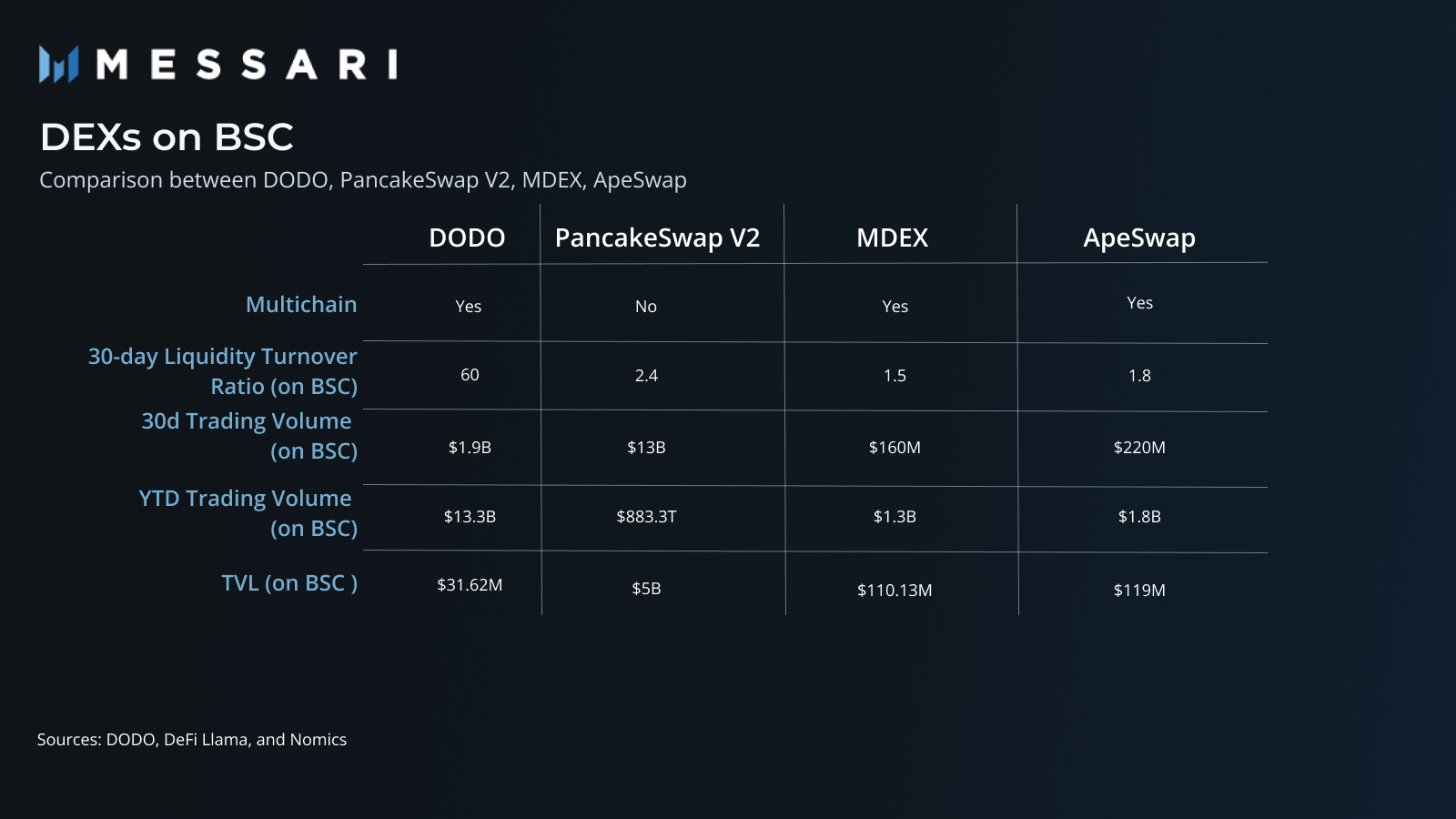Select the DEXs on BSC title
The image size is (1456, 819).
click(167, 137)
